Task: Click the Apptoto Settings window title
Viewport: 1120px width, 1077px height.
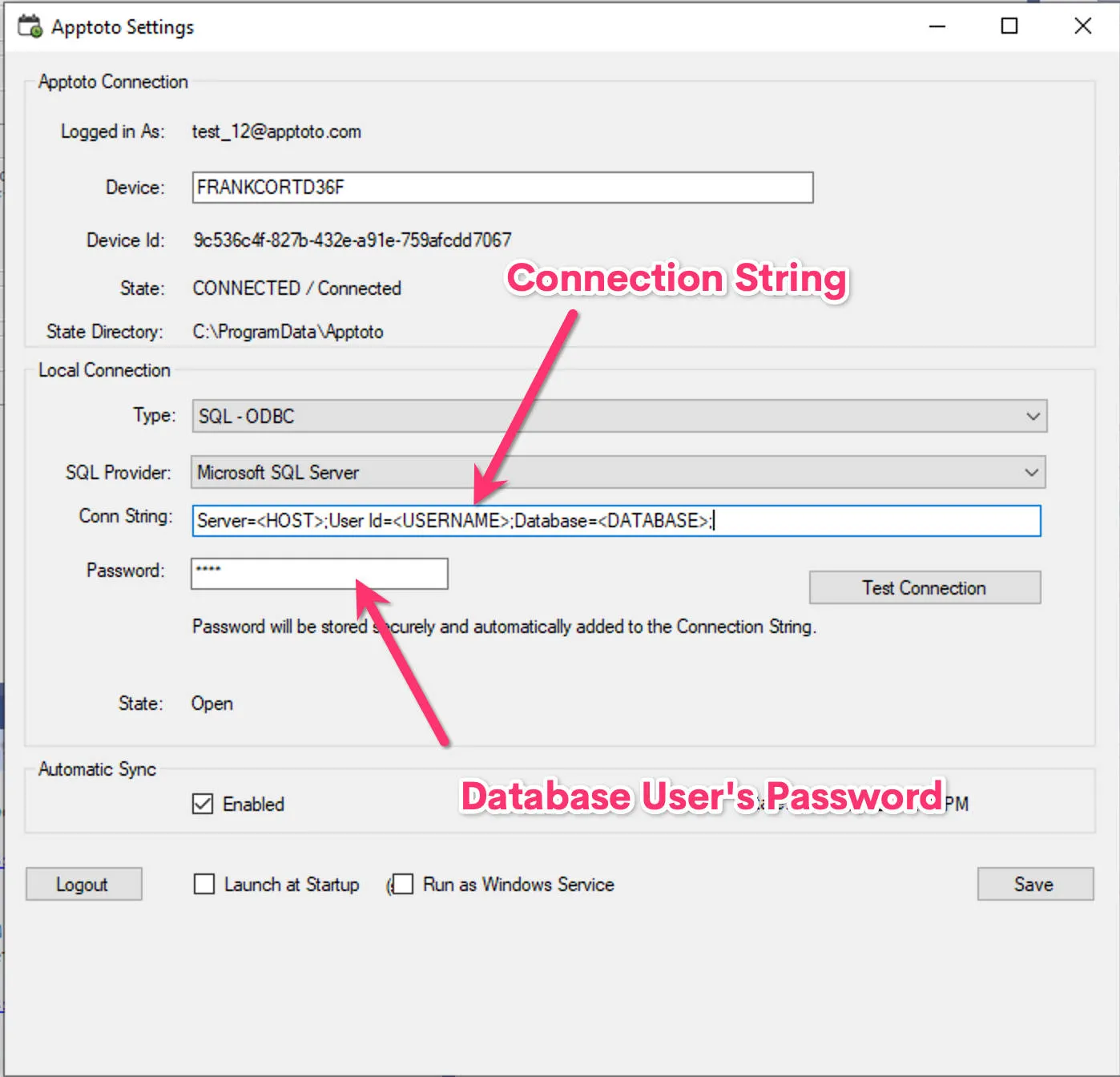Action: pyautogui.click(x=123, y=27)
